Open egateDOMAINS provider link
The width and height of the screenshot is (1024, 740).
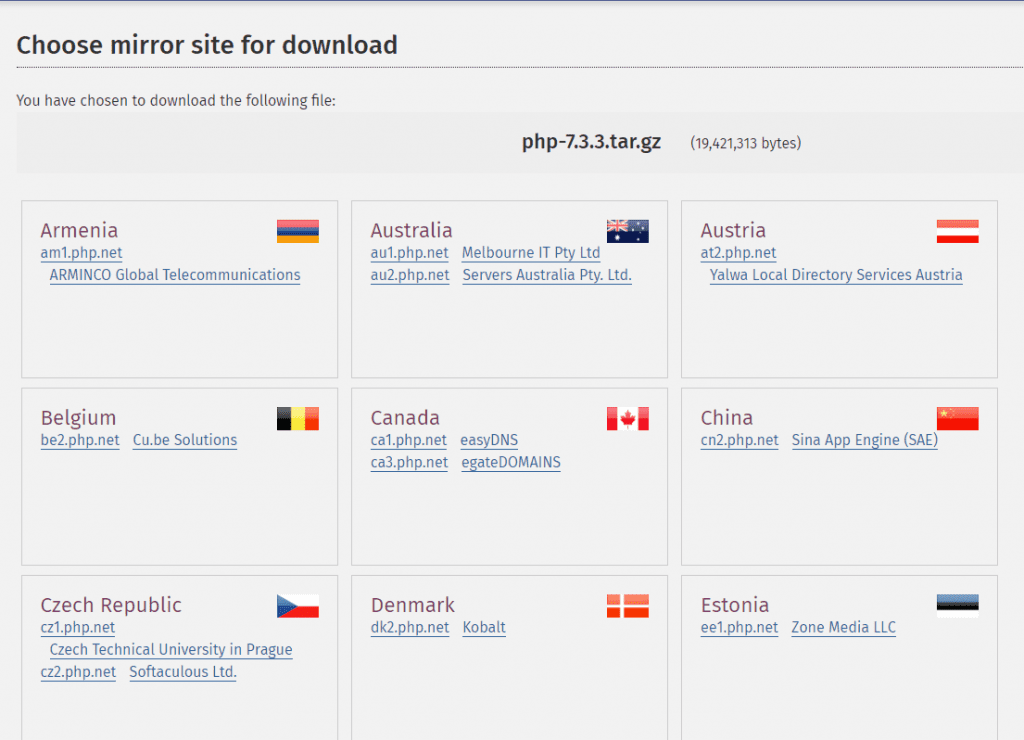coord(511,463)
